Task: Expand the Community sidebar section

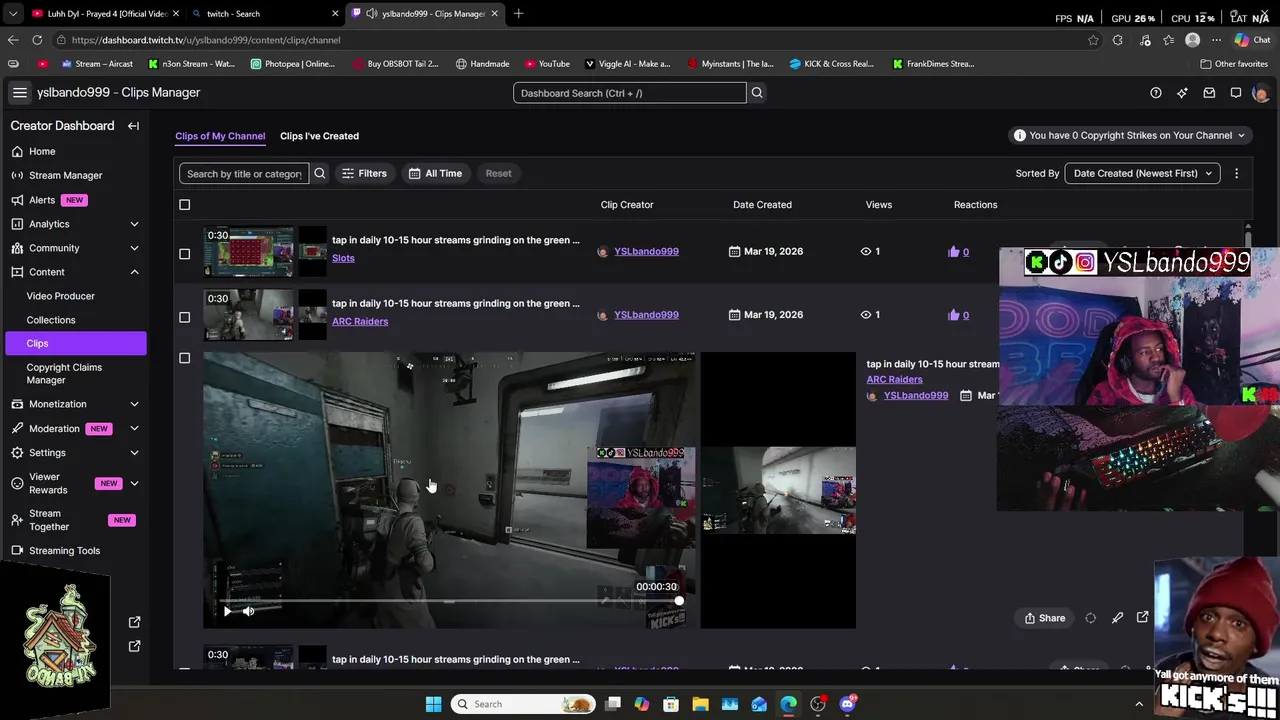Action: (x=134, y=248)
